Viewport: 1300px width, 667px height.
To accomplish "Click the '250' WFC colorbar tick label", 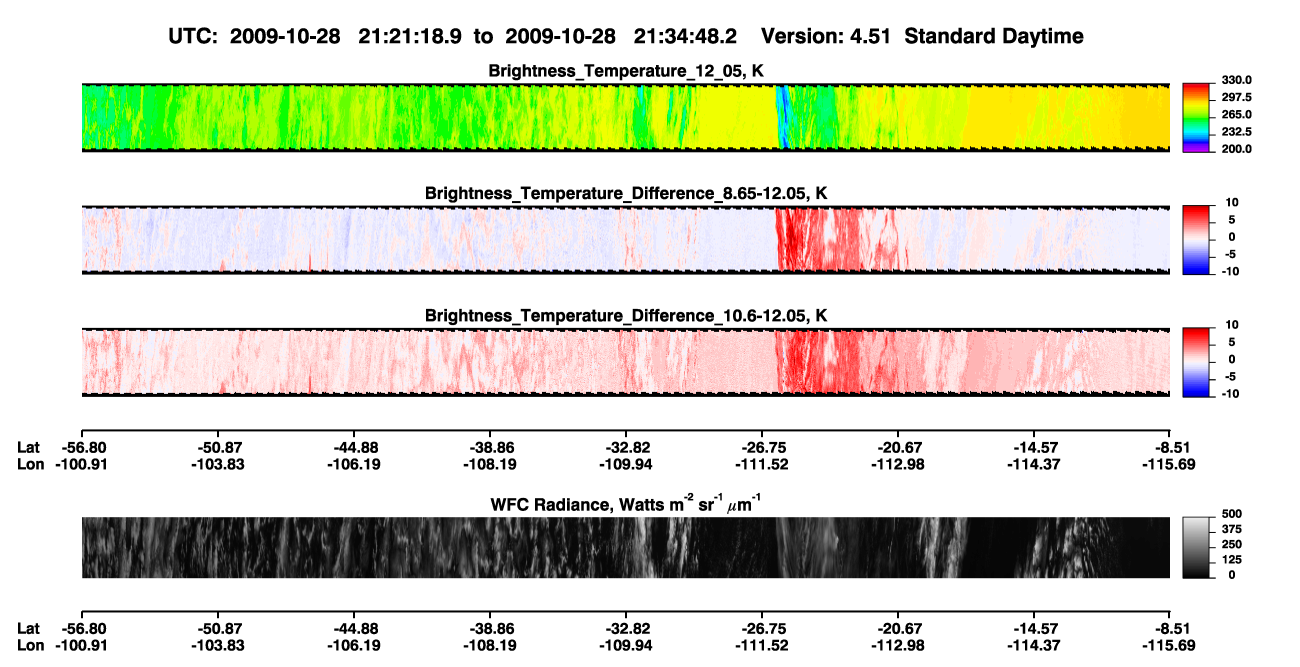I will point(1230,545).
